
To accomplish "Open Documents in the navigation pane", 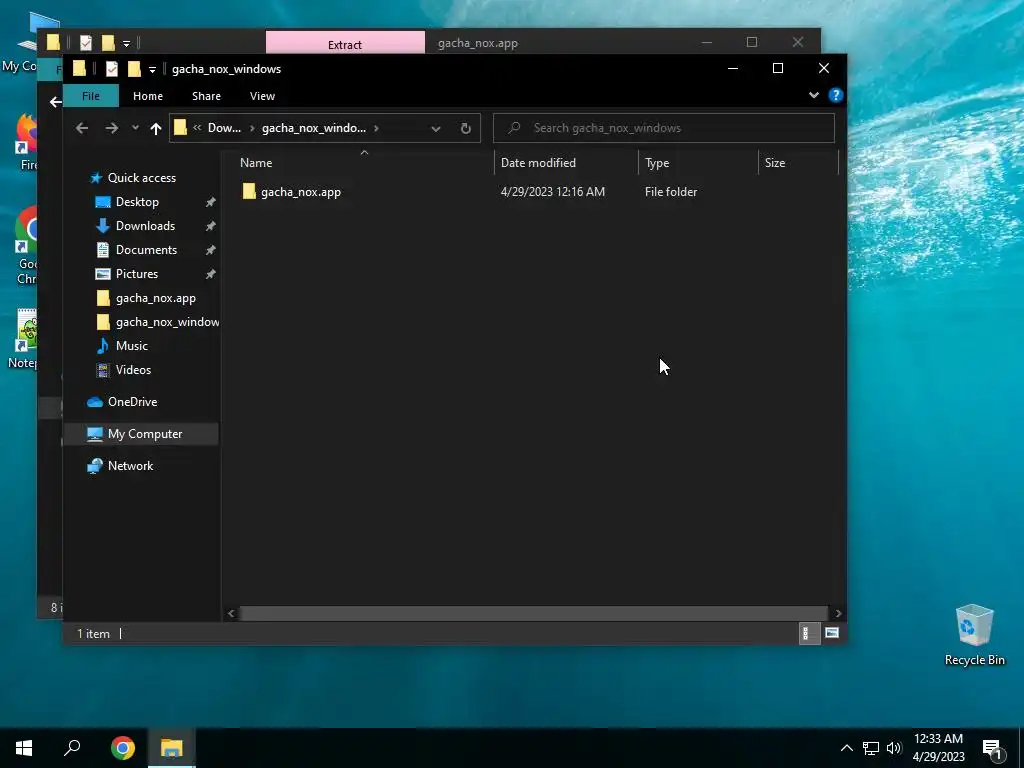I will coord(146,250).
